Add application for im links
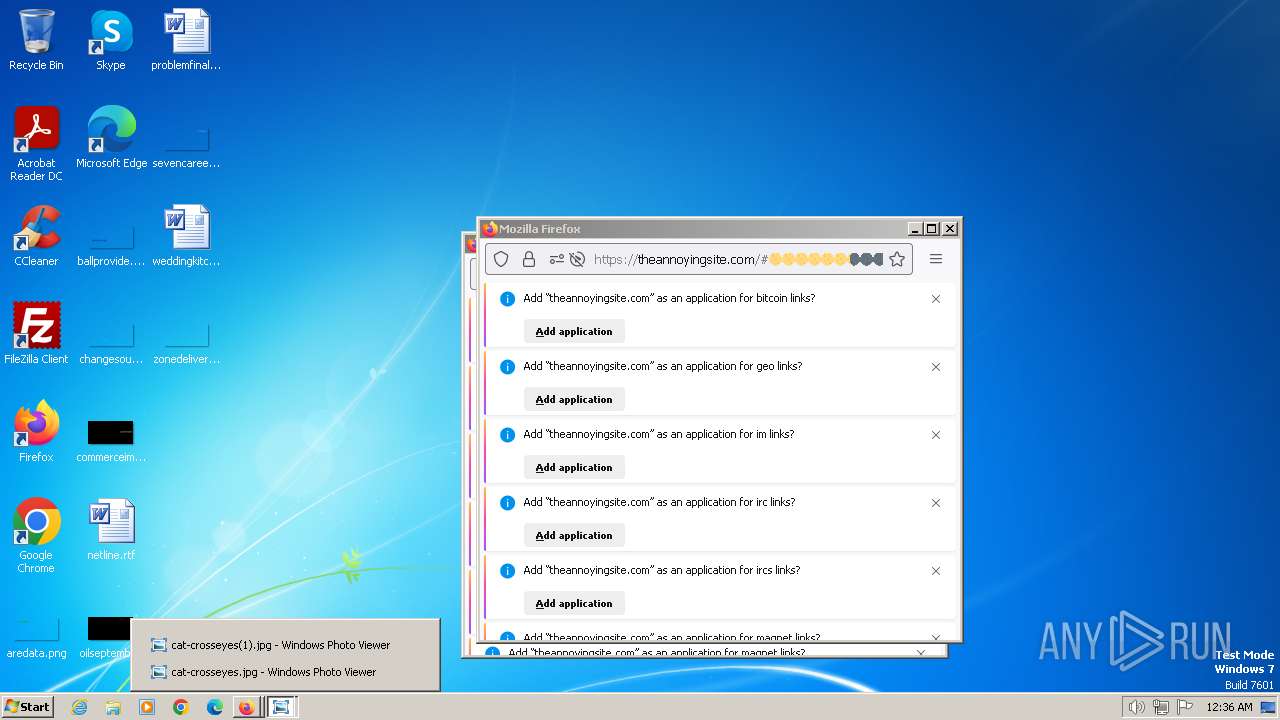Screen dimensions: 1280x720 (574, 467)
